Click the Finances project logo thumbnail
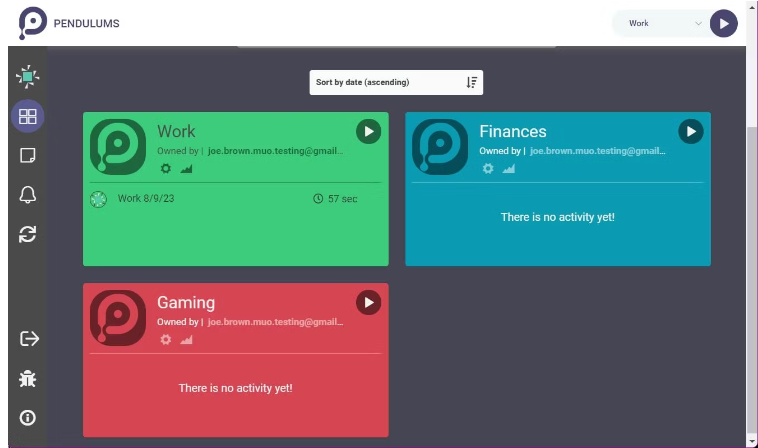 click(x=440, y=147)
